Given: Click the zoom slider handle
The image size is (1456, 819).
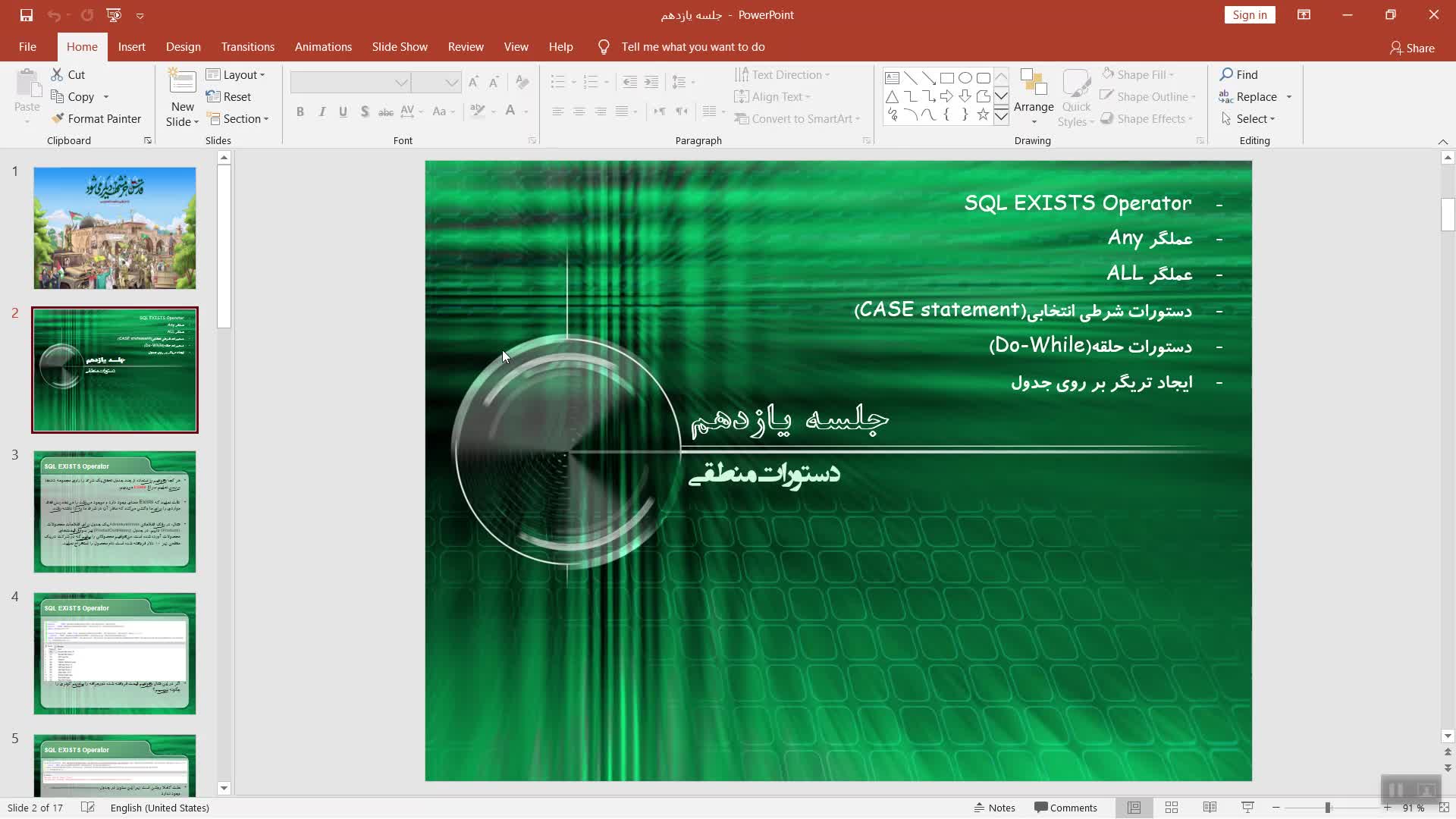Looking at the screenshot, I should pos(1327,808).
